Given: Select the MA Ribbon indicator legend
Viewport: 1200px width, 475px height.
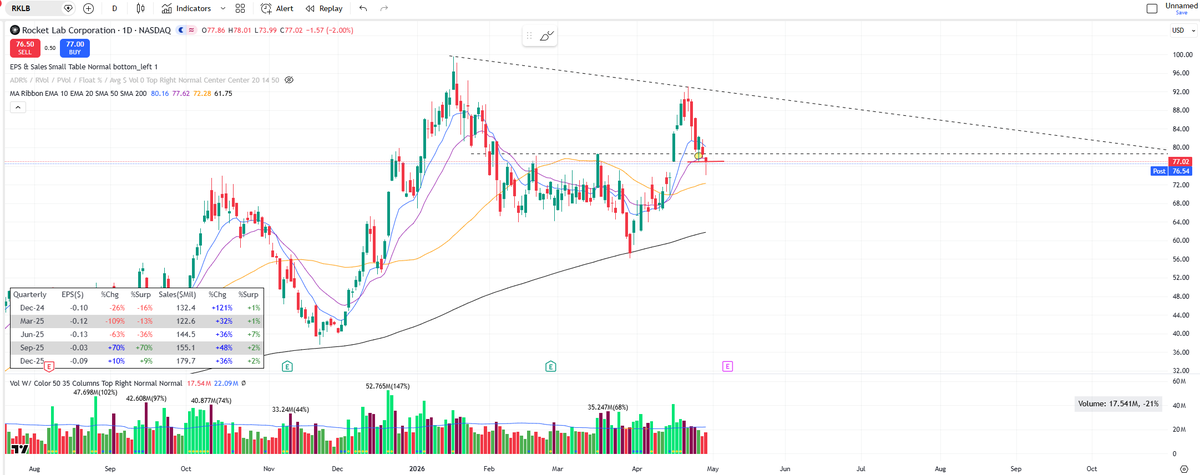Looking at the screenshot, I should [x=78, y=93].
